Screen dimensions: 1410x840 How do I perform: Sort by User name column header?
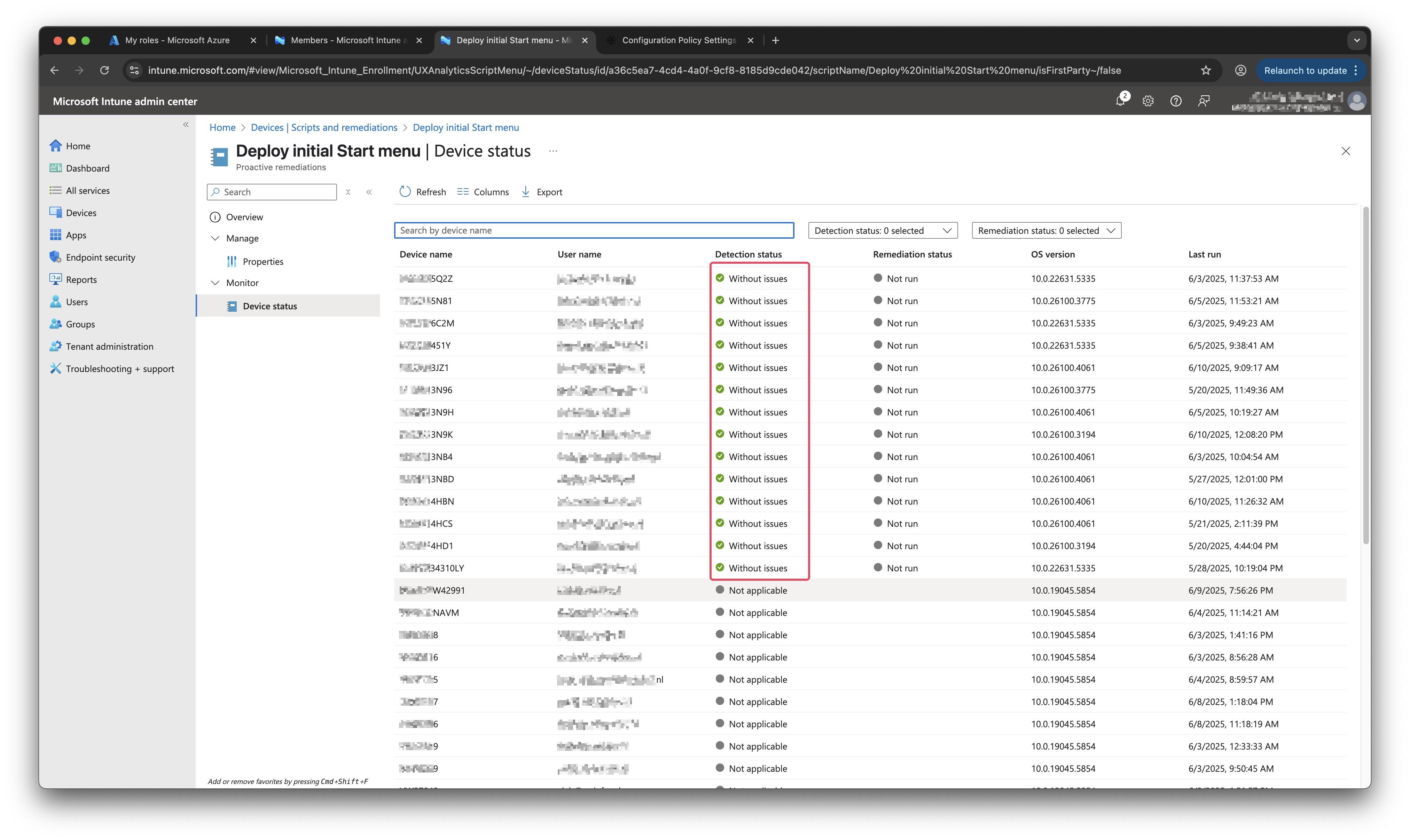(x=579, y=255)
